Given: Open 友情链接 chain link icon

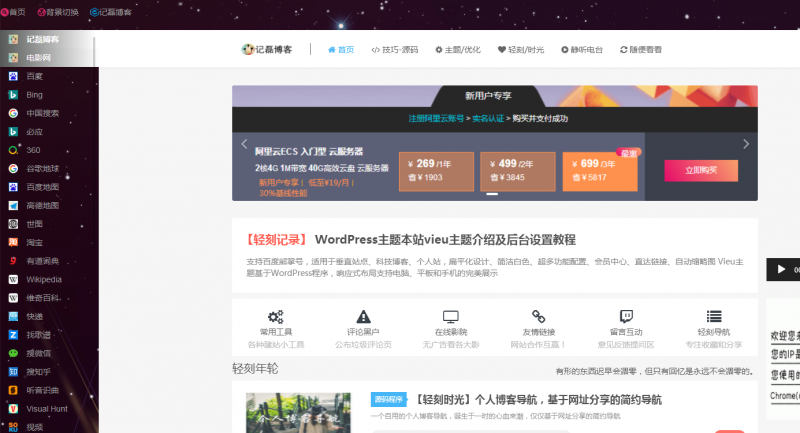Looking at the screenshot, I should [538, 316].
